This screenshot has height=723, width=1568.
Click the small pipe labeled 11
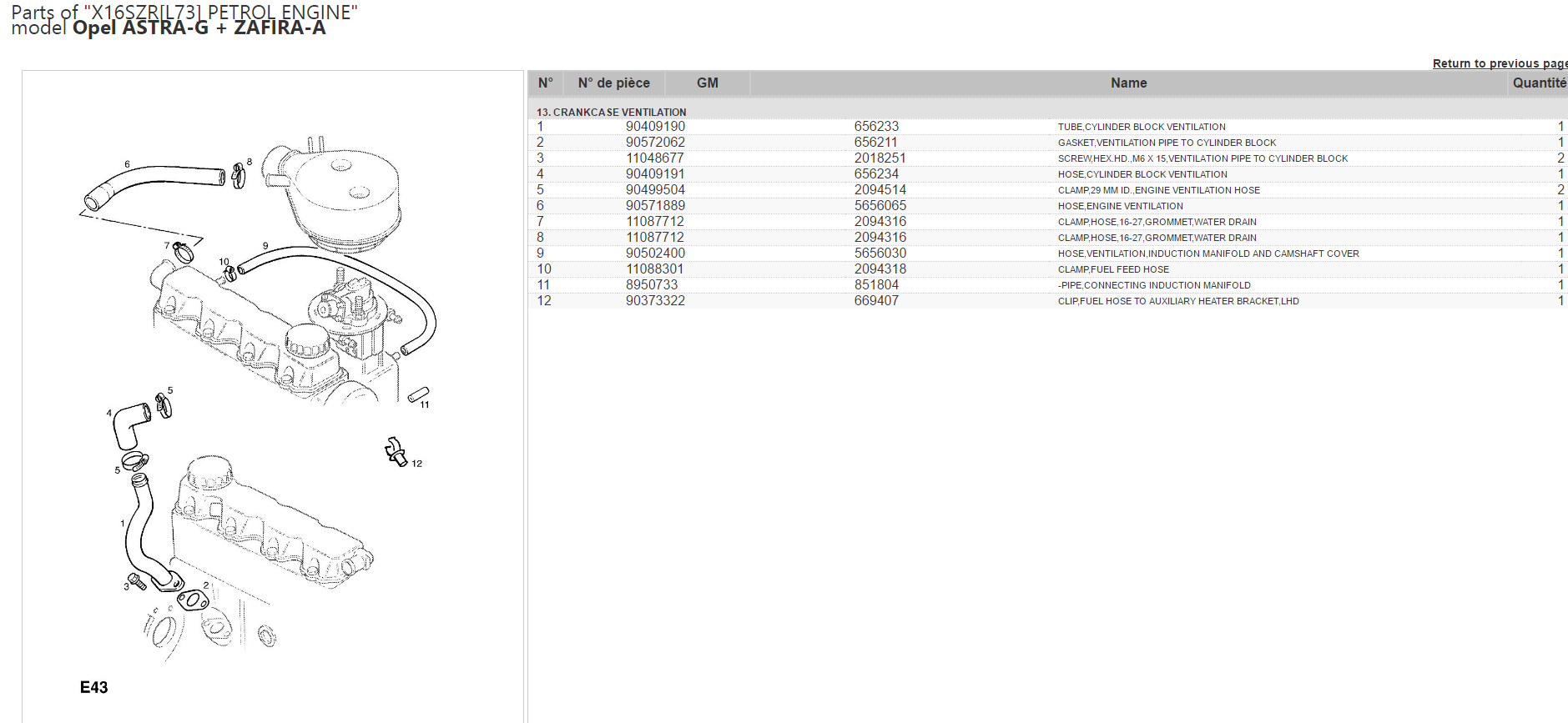click(418, 394)
